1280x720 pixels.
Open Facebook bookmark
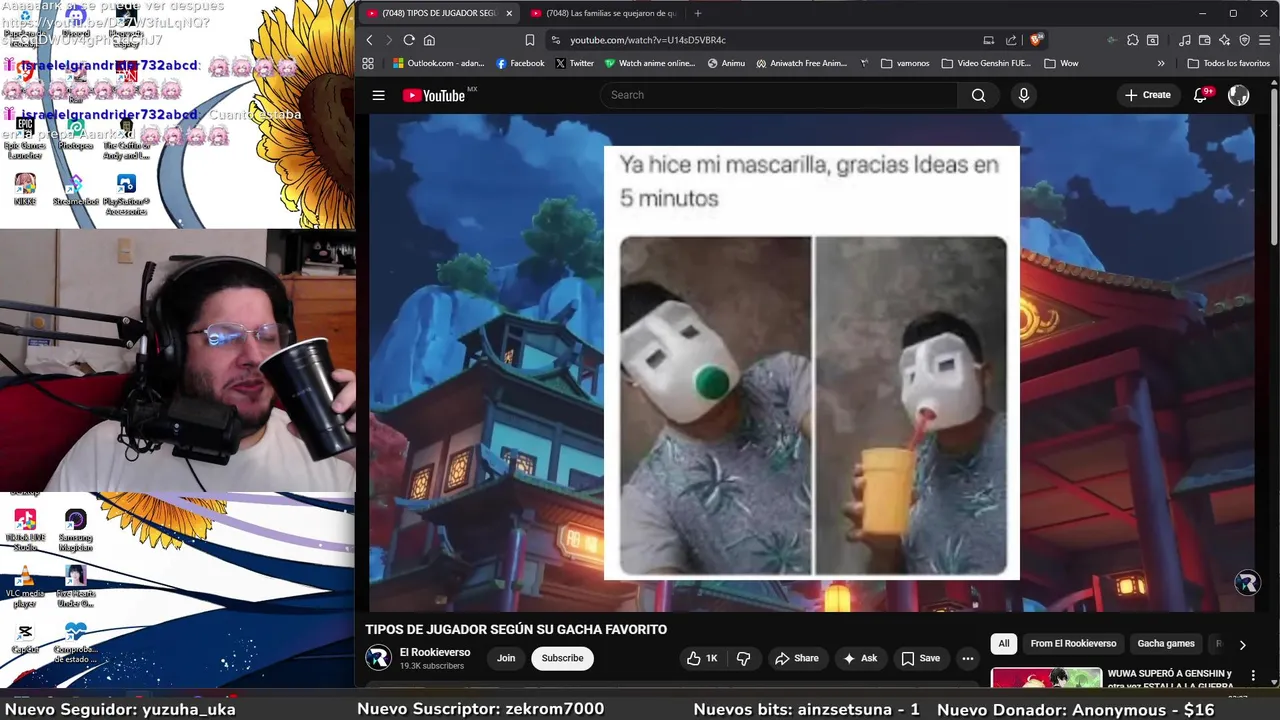[520, 63]
